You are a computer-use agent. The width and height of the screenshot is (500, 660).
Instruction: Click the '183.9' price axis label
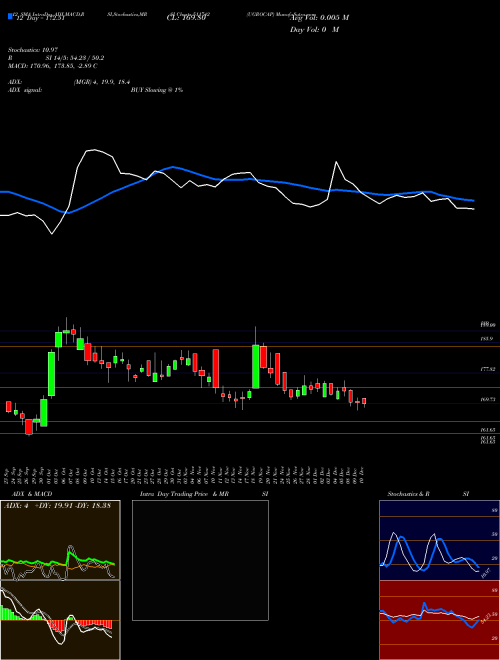click(487, 339)
